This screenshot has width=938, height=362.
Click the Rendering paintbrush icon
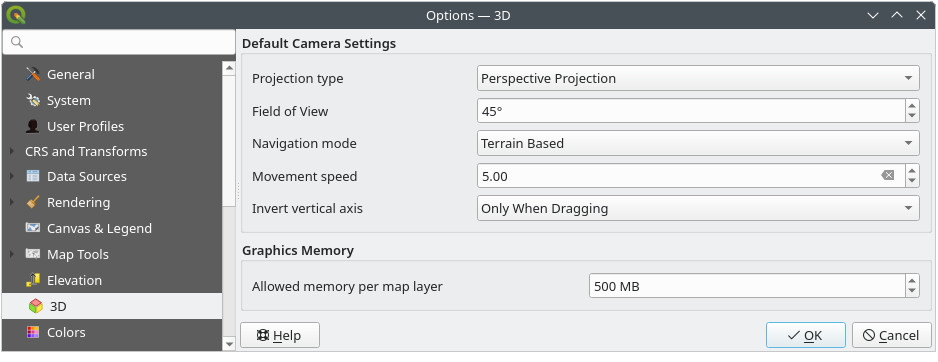pos(33,202)
